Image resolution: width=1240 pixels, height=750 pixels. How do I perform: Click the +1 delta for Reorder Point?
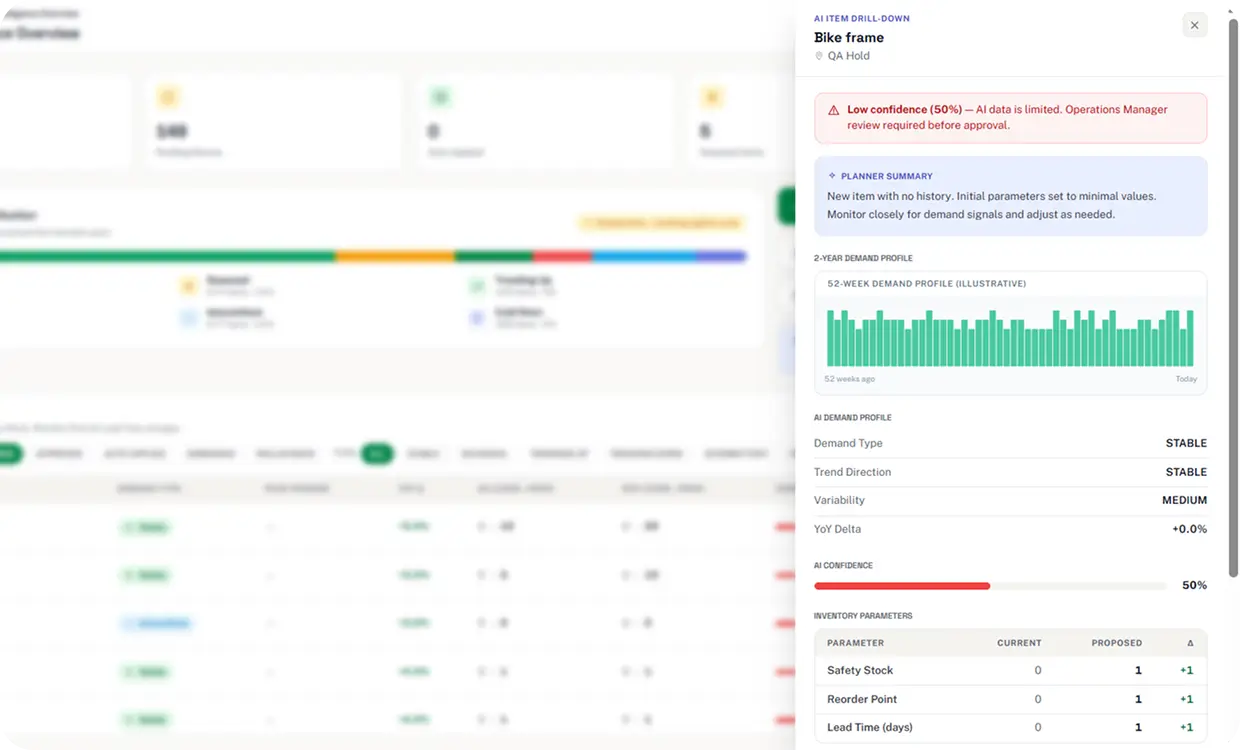coord(1186,699)
